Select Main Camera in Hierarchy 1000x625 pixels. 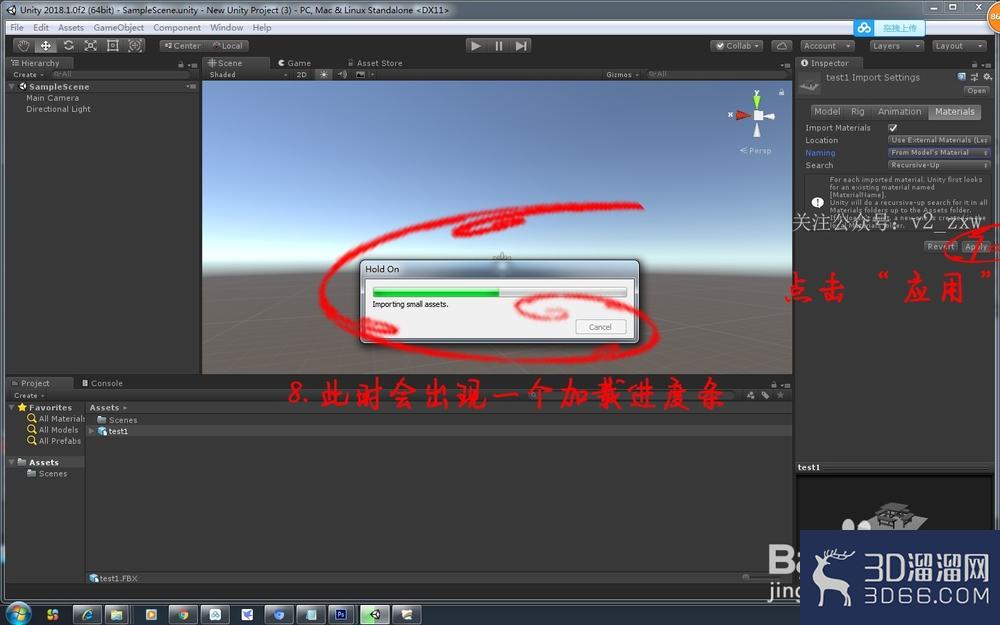pos(52,98)
